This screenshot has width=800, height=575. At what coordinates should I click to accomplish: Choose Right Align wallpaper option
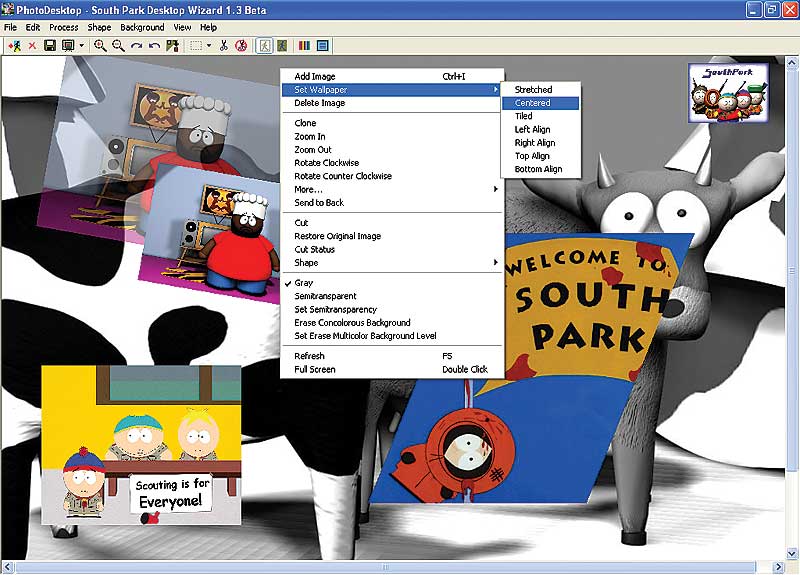541,143
